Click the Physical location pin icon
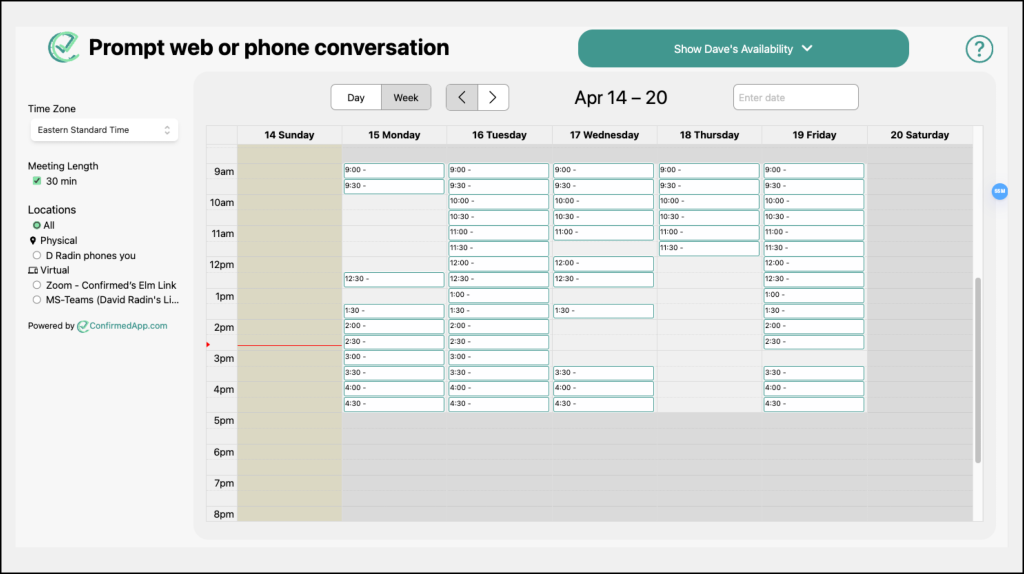Image resolution: width=1024 pixels, height=574 pixels. click(33, 241)
